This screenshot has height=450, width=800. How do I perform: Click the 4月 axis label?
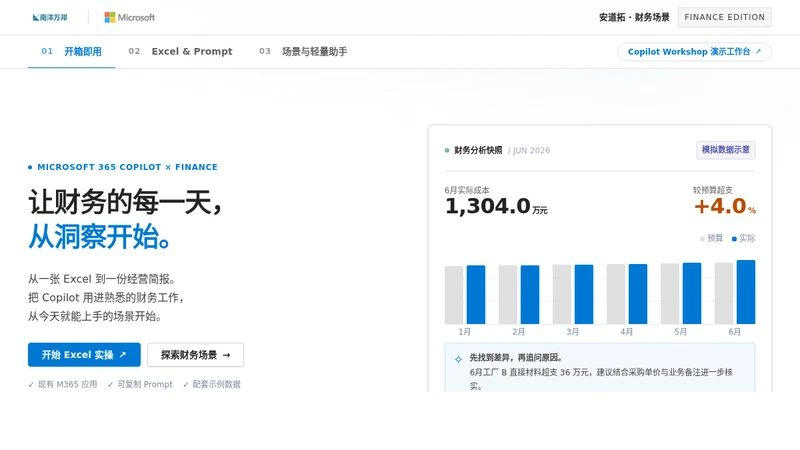pos(627,332)
